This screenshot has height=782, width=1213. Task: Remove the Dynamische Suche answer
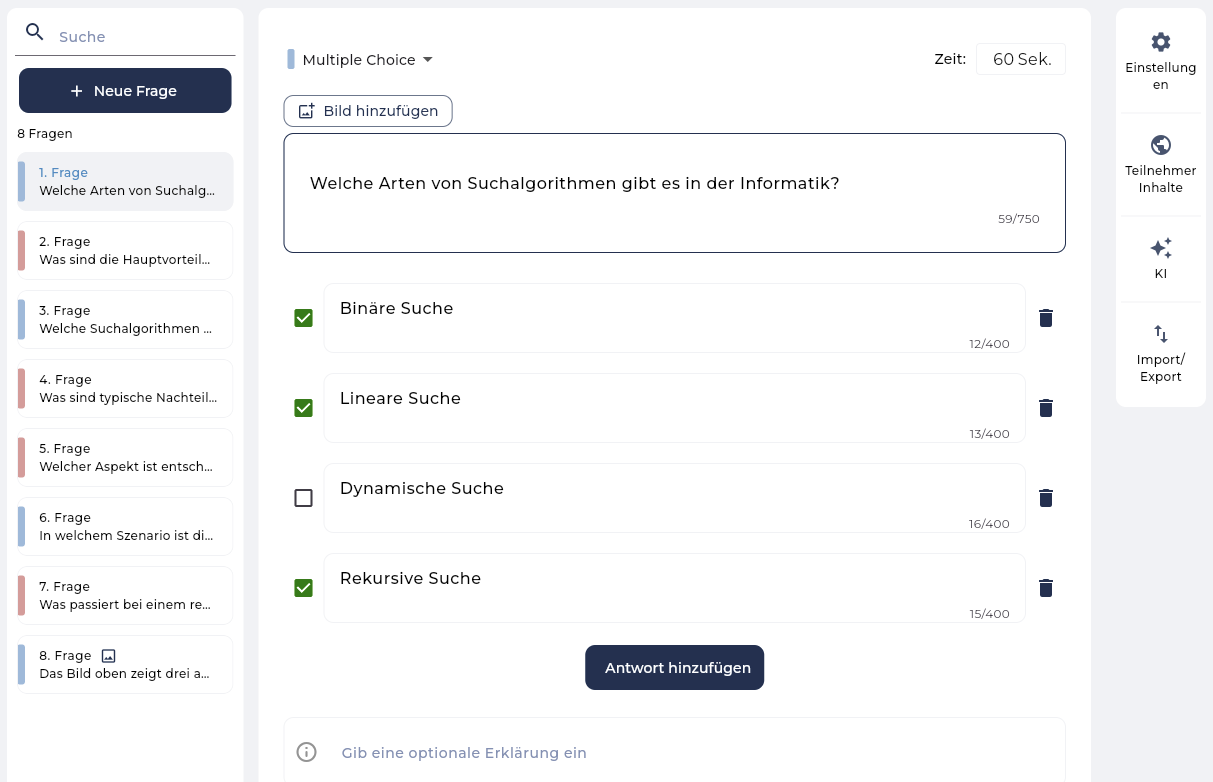[x=1046, y=498]
